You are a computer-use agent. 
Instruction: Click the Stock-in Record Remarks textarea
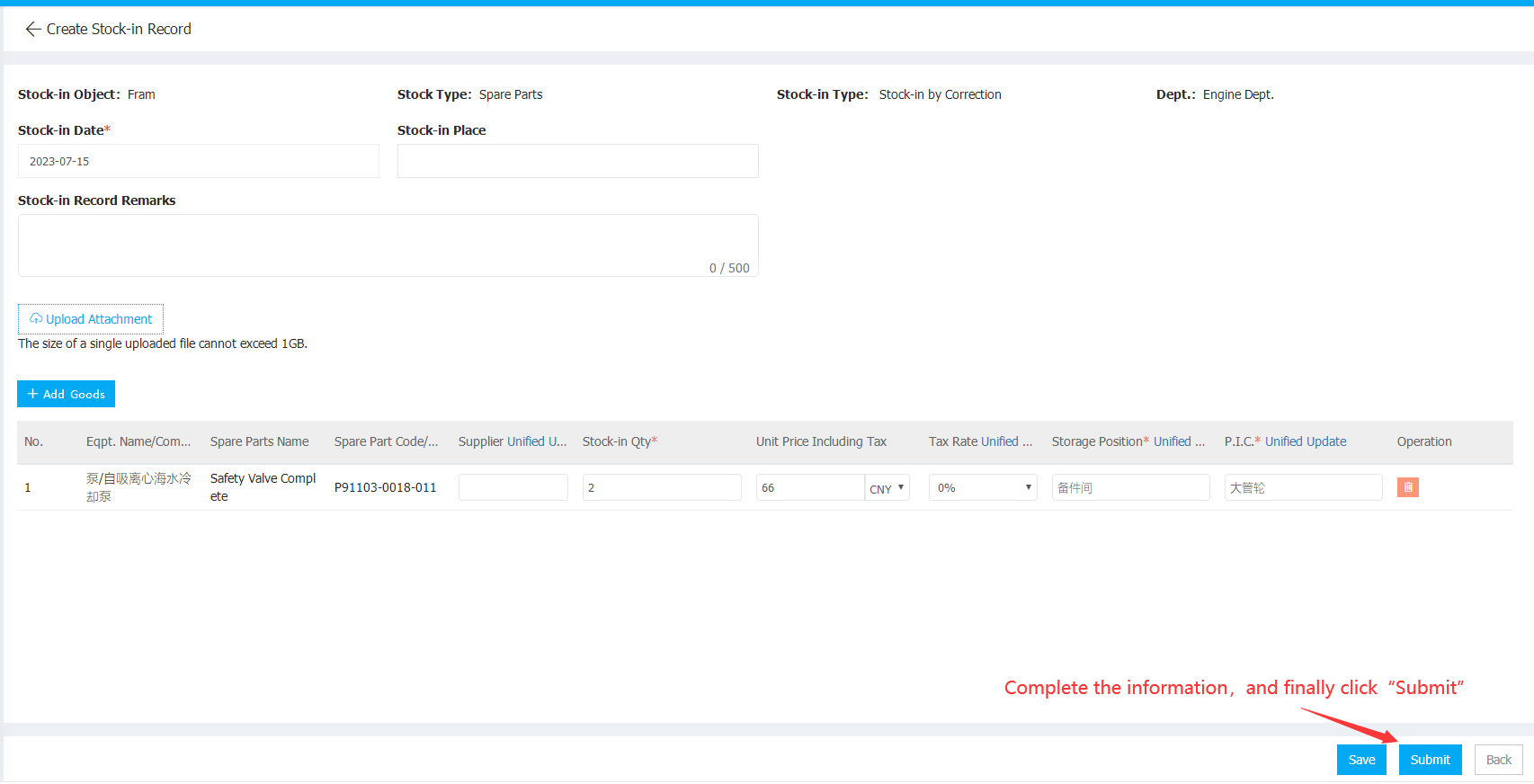[388, 245]
